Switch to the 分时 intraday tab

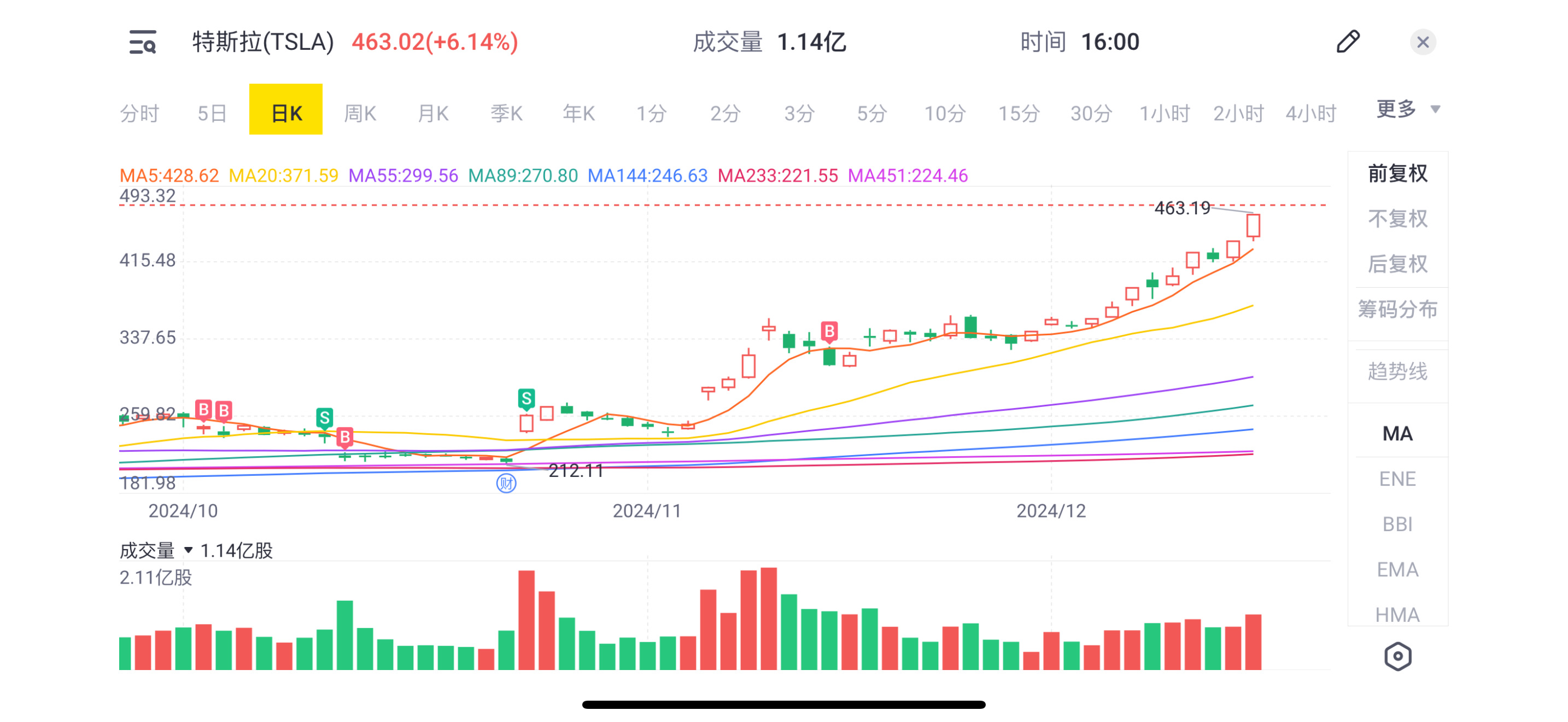[139, 113]
